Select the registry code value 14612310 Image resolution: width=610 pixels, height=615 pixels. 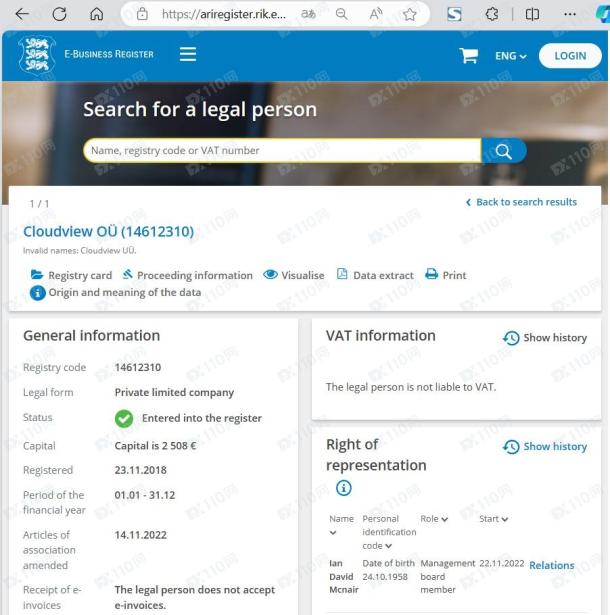click(x=138, y=368)
